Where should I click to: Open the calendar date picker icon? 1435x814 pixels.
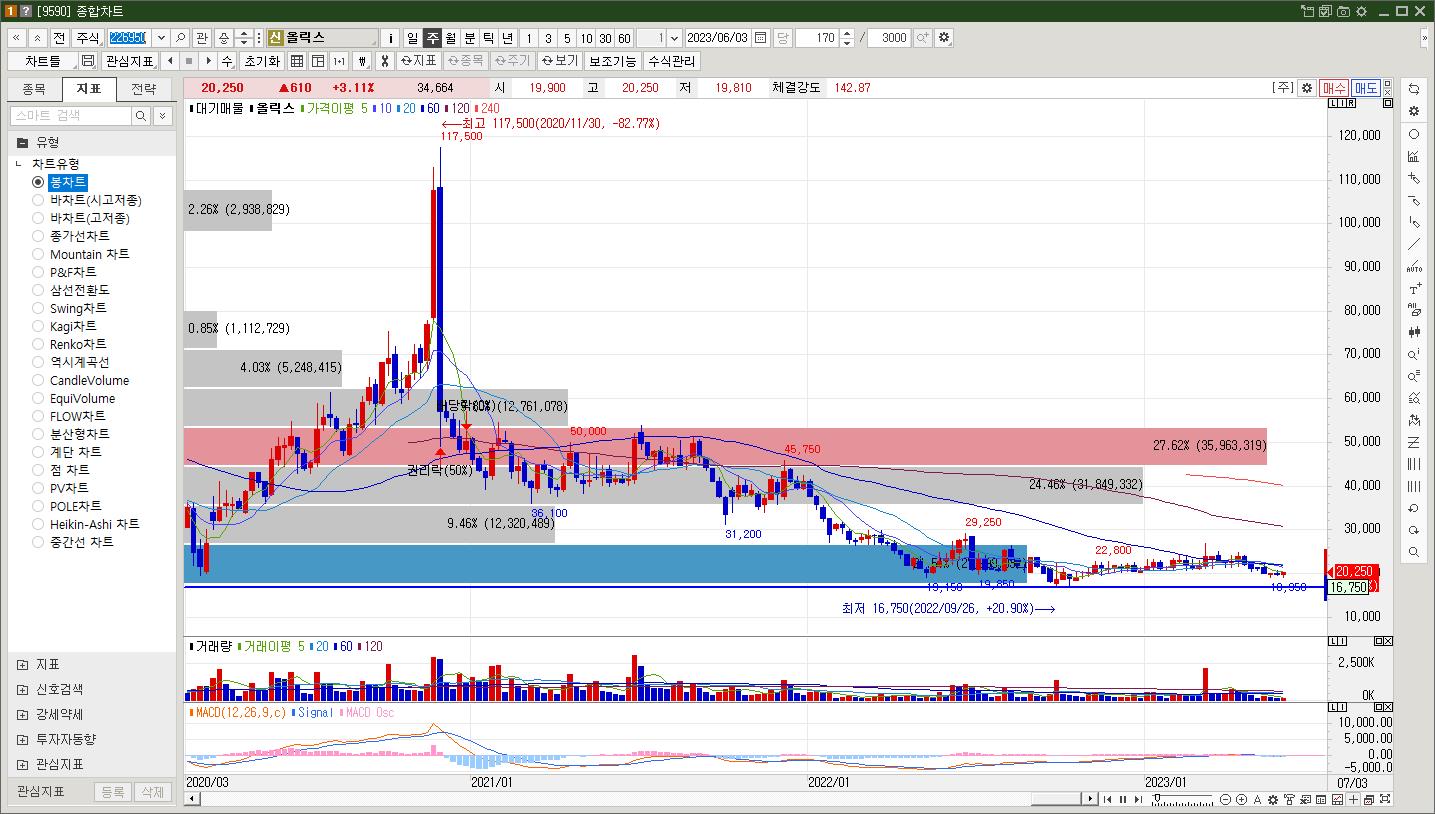(761, 38)
